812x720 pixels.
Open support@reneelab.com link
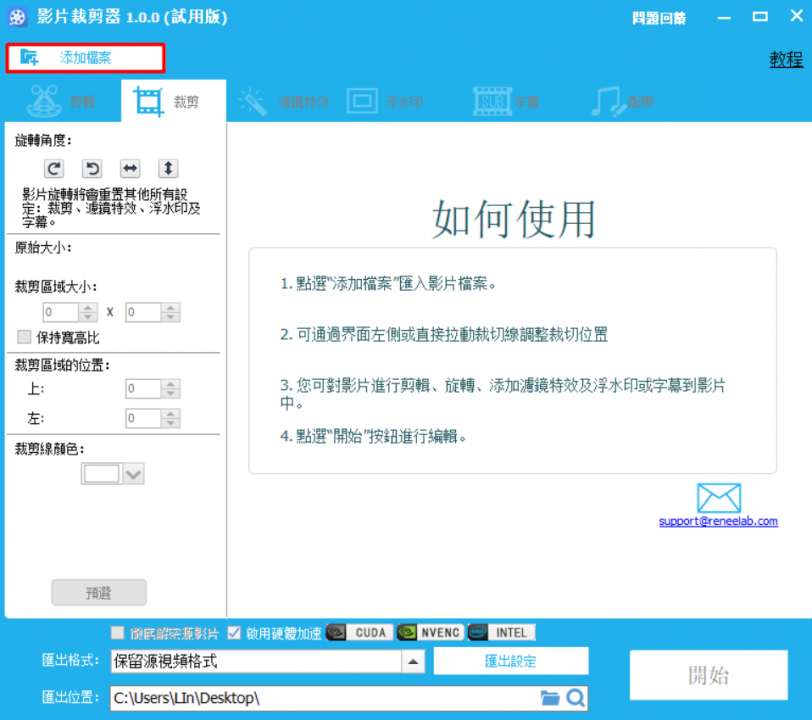coord(718,521)
